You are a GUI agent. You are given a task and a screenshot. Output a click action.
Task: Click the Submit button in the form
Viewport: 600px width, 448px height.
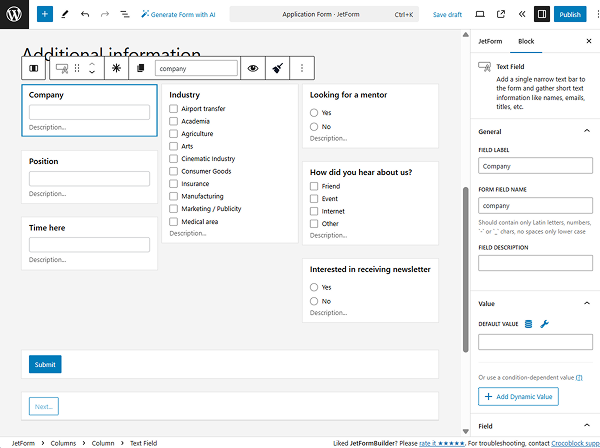pyautogui.click(x=45, y=364)
